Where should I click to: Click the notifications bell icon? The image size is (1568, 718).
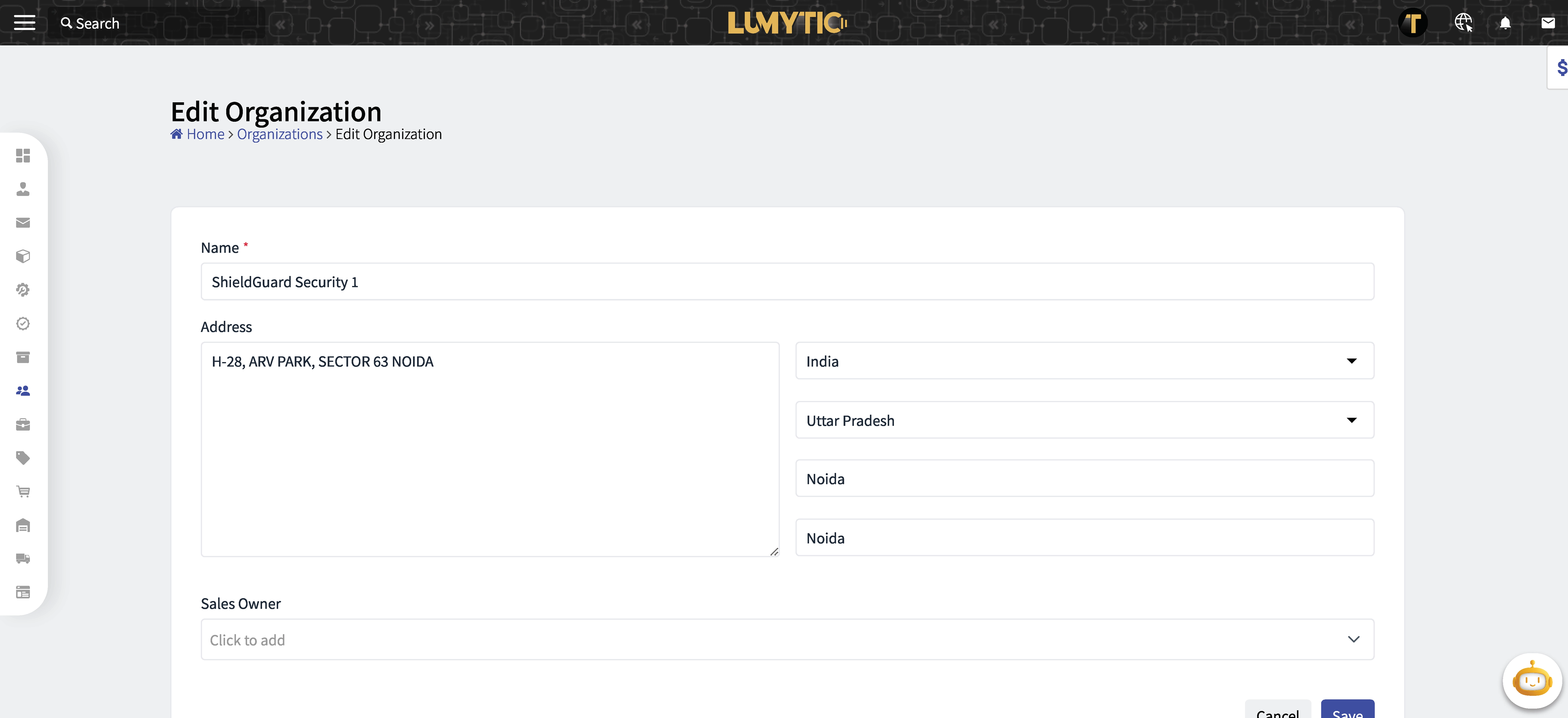(1505, 23)
